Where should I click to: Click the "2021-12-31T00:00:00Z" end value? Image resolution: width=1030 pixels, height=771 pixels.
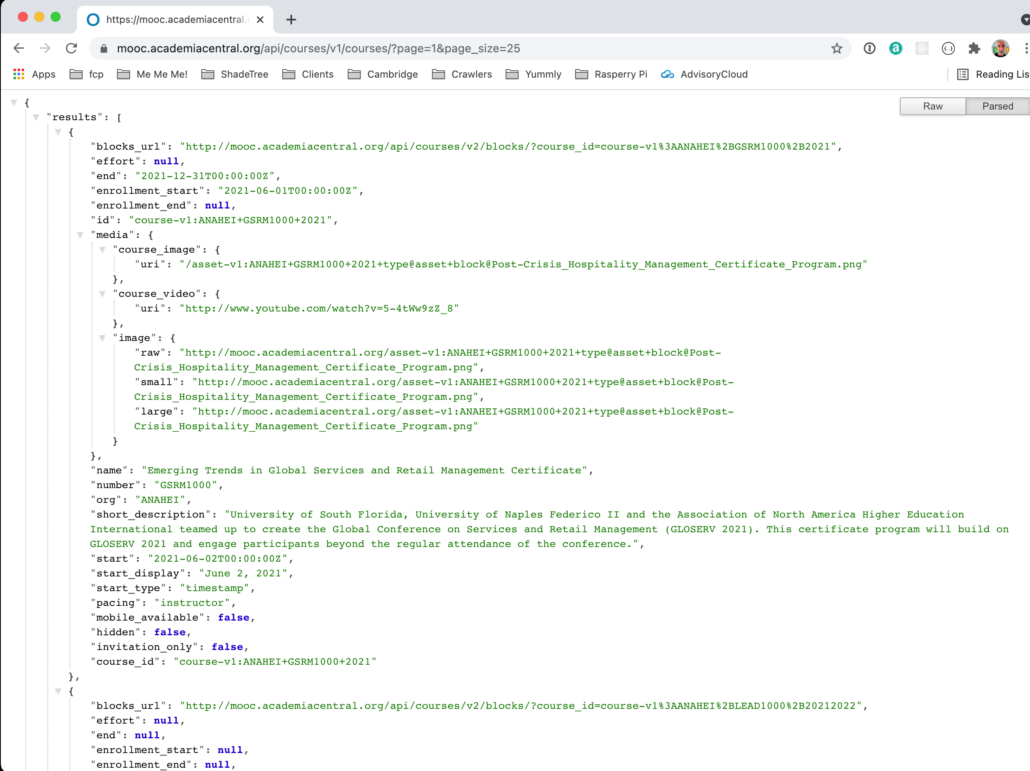(x=206, y=176)
